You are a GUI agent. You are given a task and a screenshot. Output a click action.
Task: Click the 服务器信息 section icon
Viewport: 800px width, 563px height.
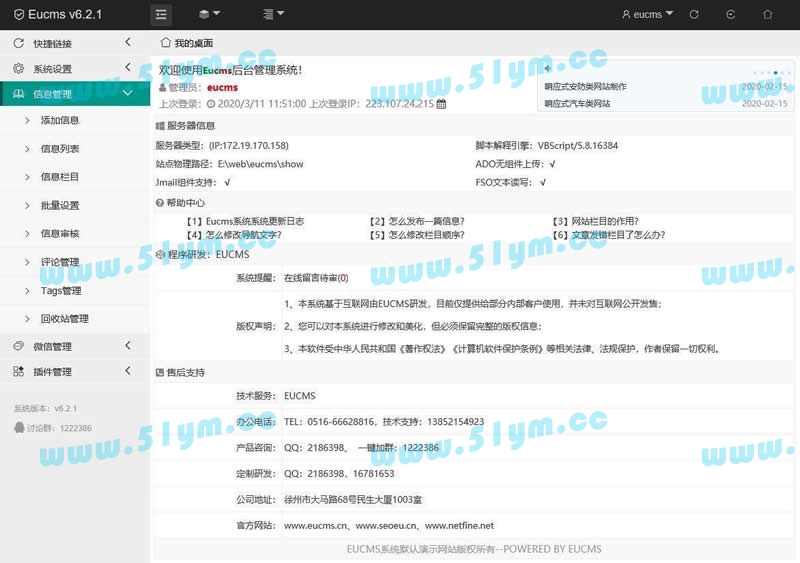click(160, 126)
